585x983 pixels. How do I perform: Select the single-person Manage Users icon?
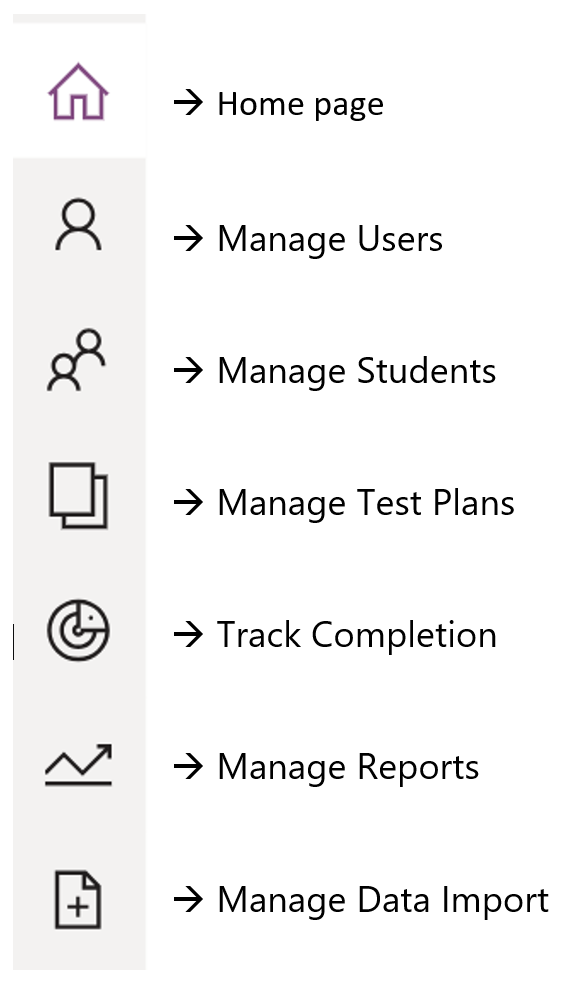point(78,224)
